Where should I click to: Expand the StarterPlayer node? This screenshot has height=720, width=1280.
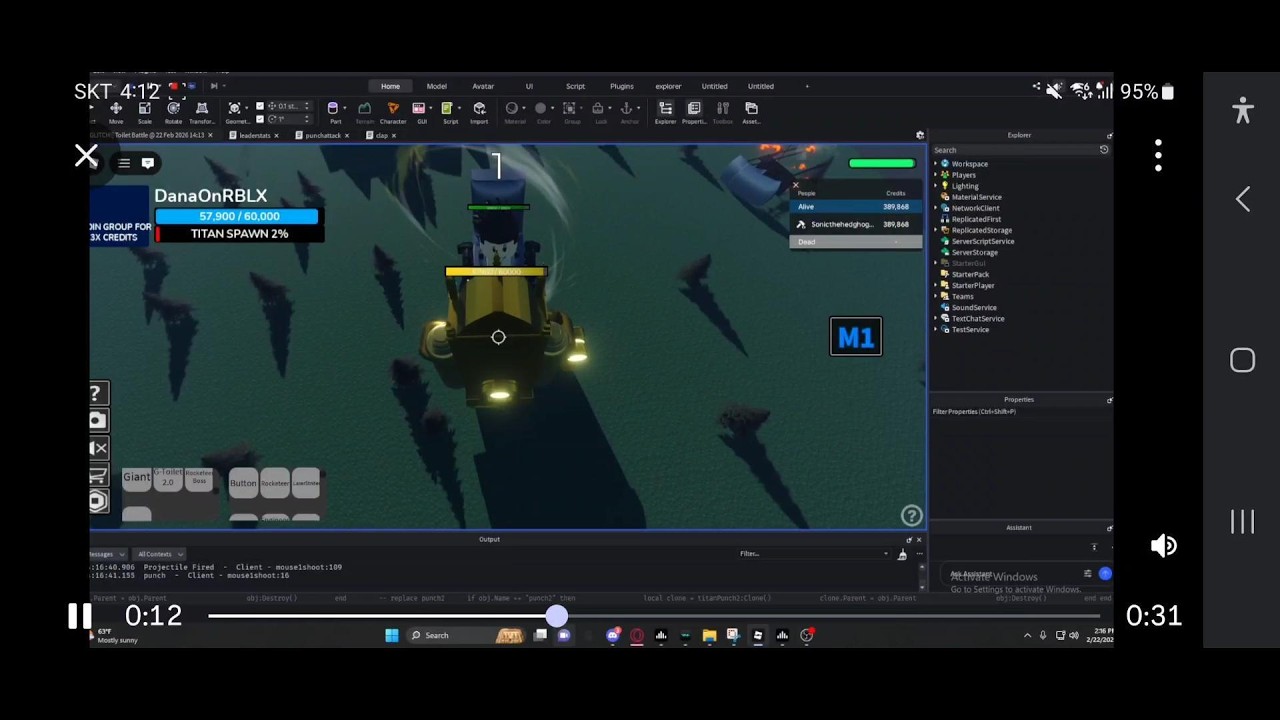pyautogui.click(x=936, y=285)
